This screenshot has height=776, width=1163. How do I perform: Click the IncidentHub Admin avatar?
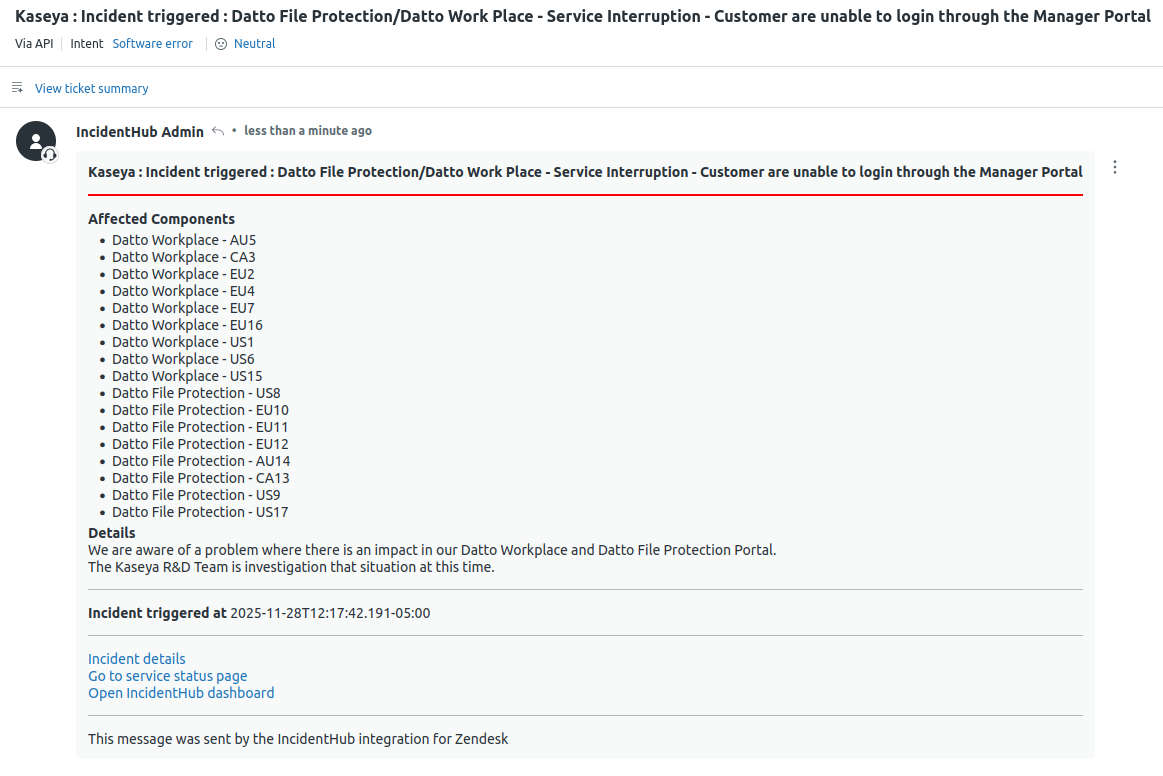tap(36, 141)
